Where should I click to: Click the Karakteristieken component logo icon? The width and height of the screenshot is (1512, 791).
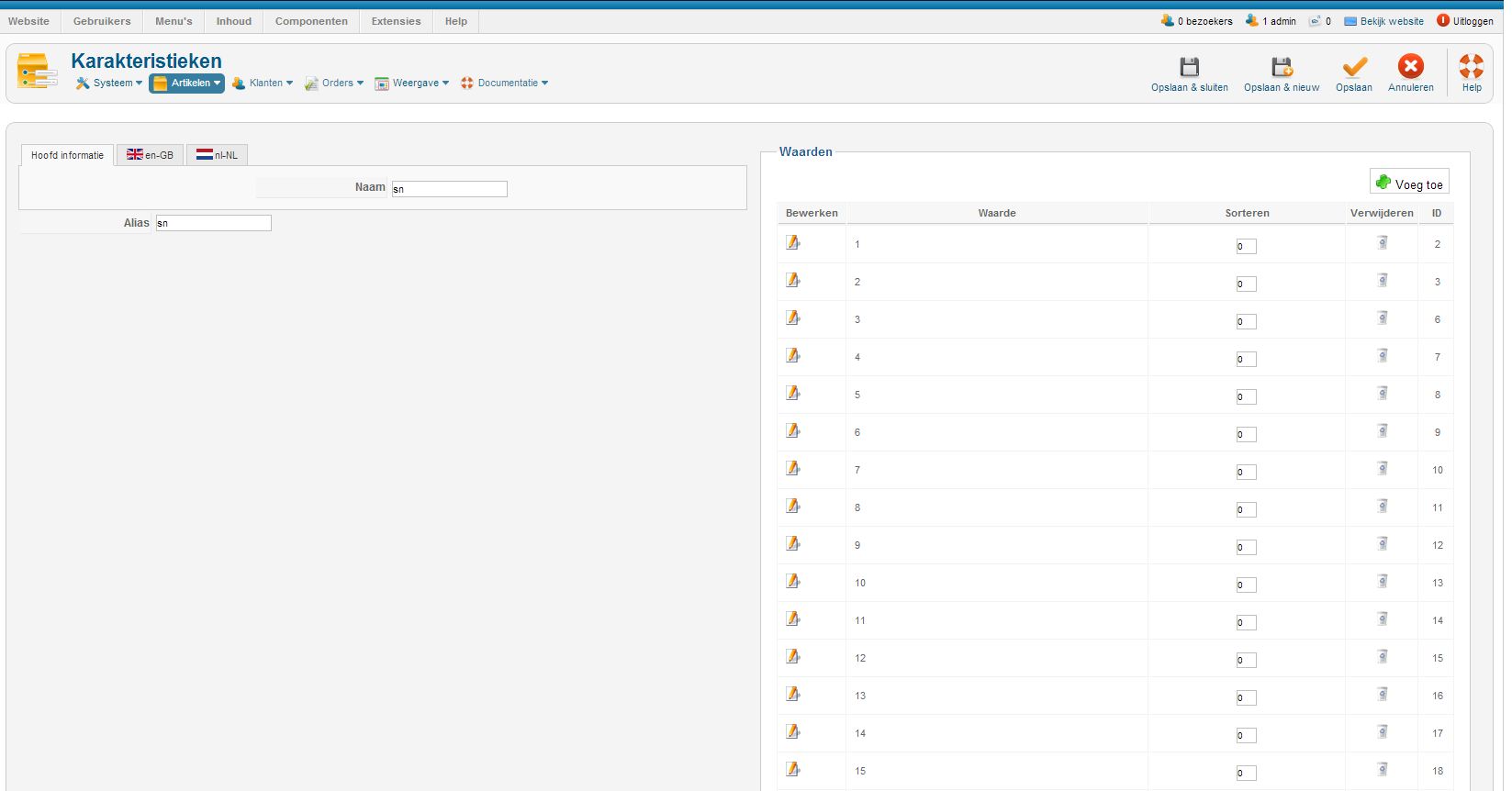[38, 71]
